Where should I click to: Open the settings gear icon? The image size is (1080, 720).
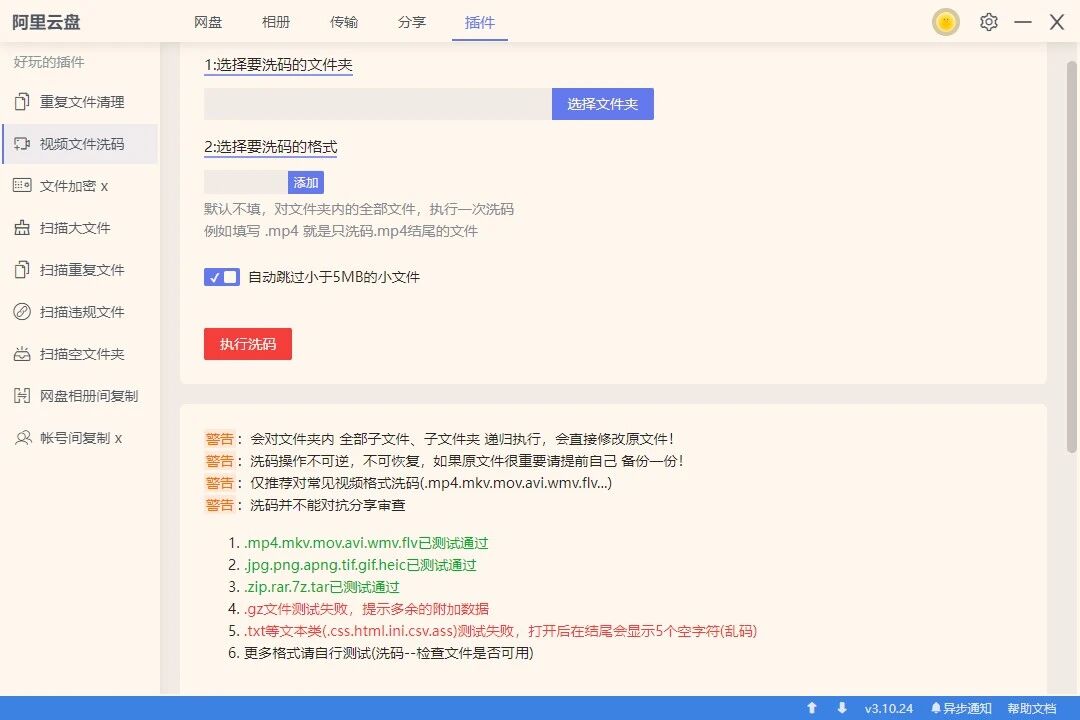[x=988, y=22]
